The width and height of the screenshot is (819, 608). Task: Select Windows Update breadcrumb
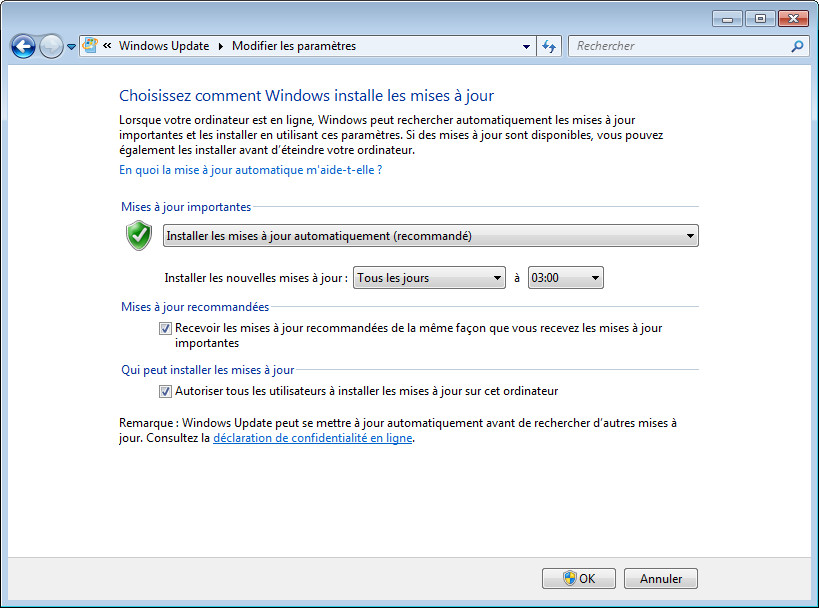(x=164, y=46)
